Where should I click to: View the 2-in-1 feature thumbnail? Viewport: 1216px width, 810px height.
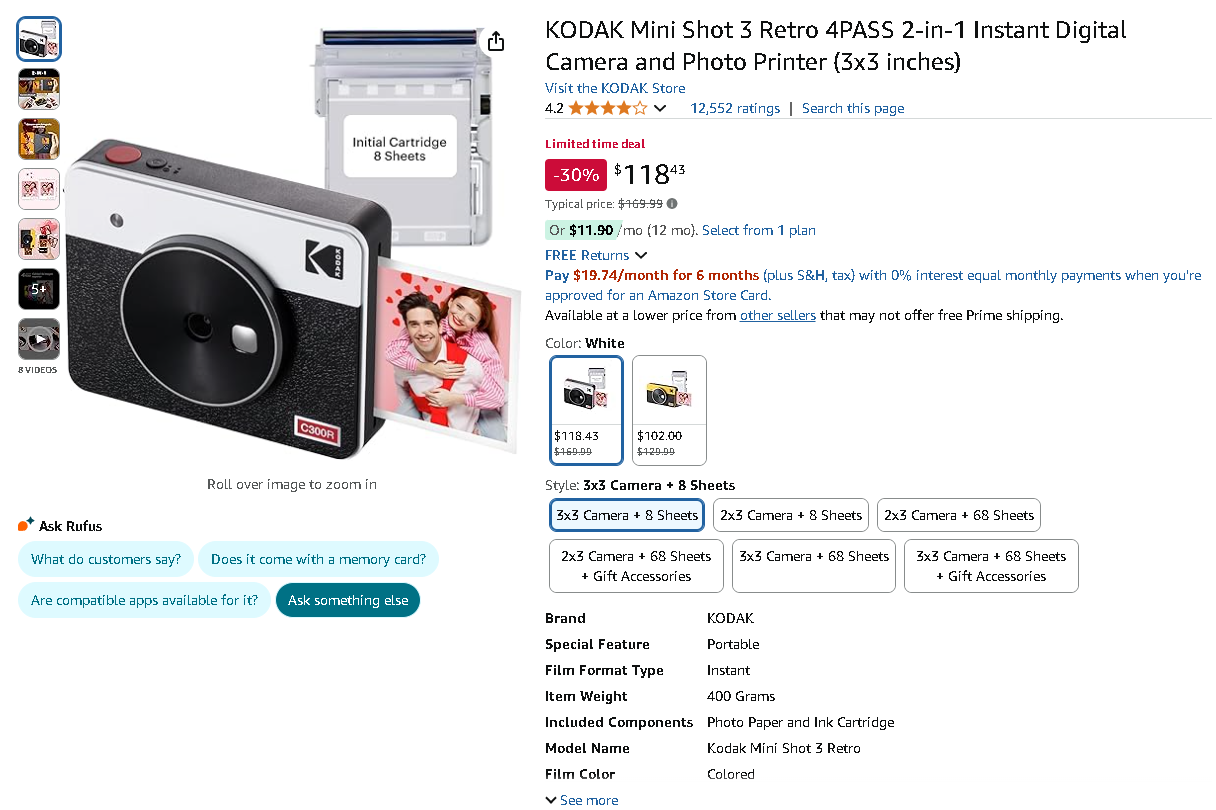tap(39, 89)
